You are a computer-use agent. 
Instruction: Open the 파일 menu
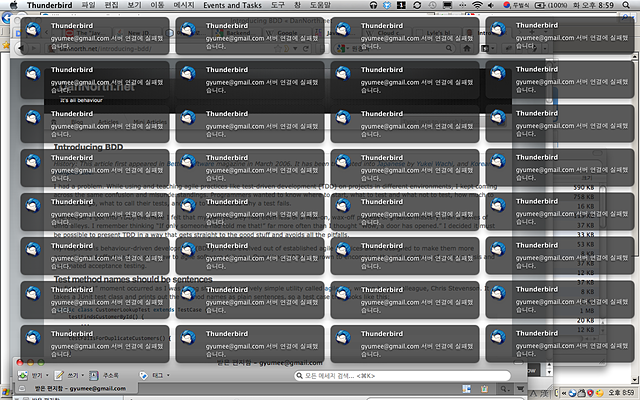pos(89,5)
